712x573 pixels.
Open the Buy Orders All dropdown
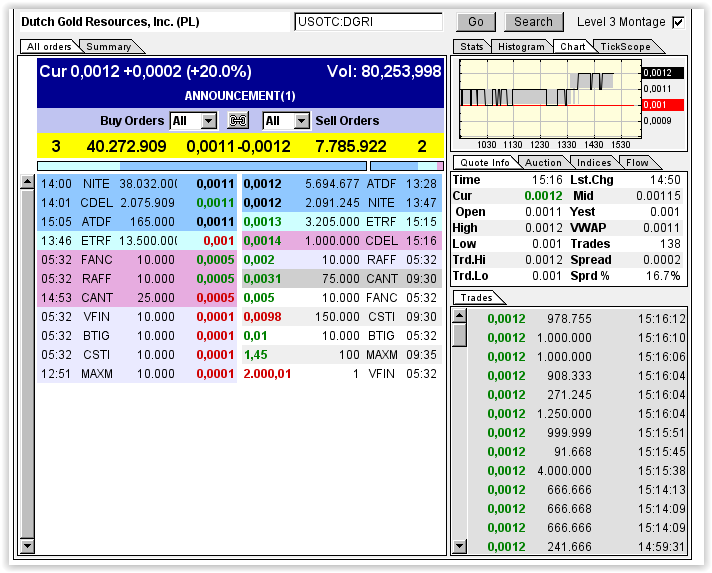[193, 121]
